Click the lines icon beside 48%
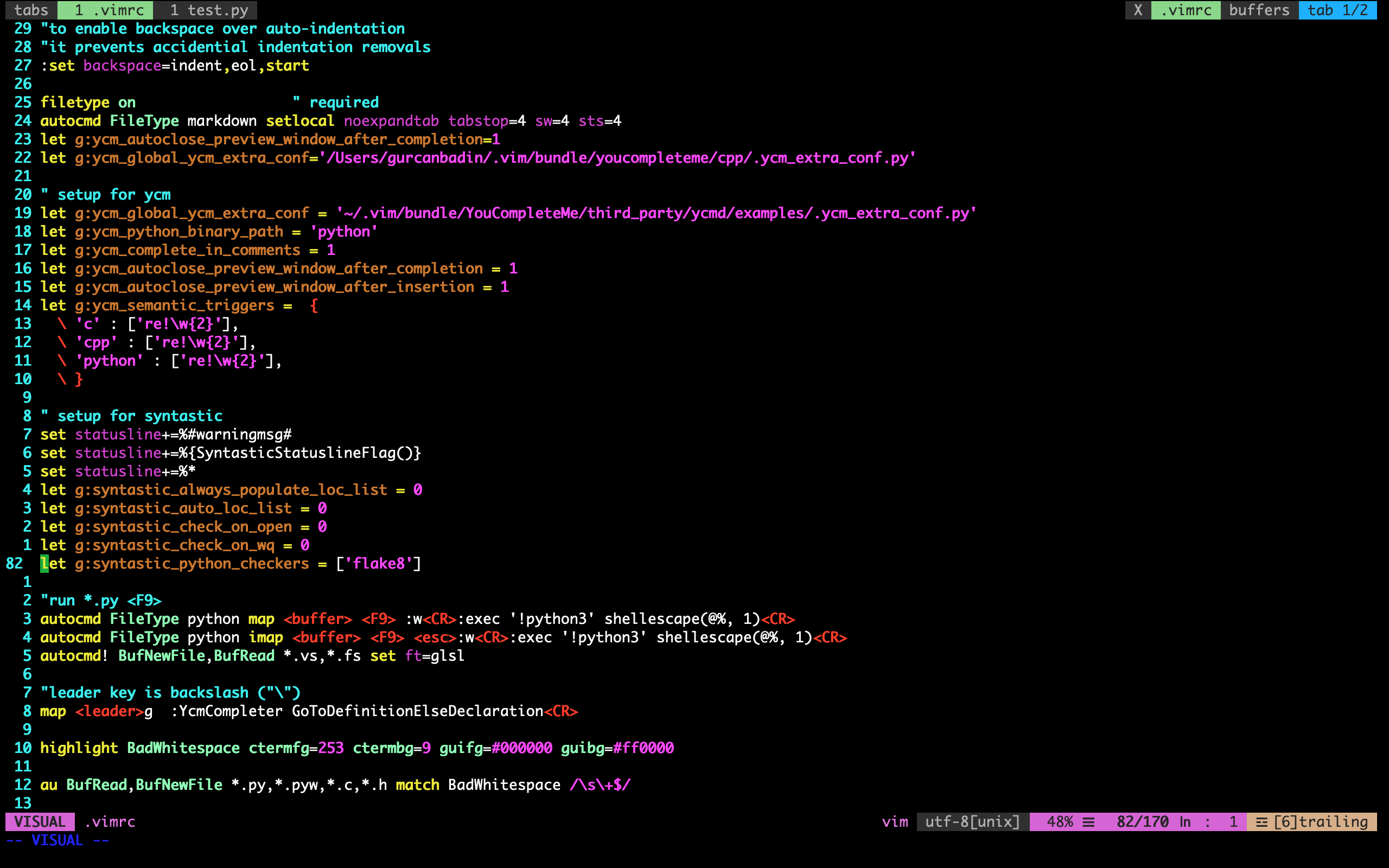Image resolution: width=1389 pixels, height=868 pixels. point(1088,822)
